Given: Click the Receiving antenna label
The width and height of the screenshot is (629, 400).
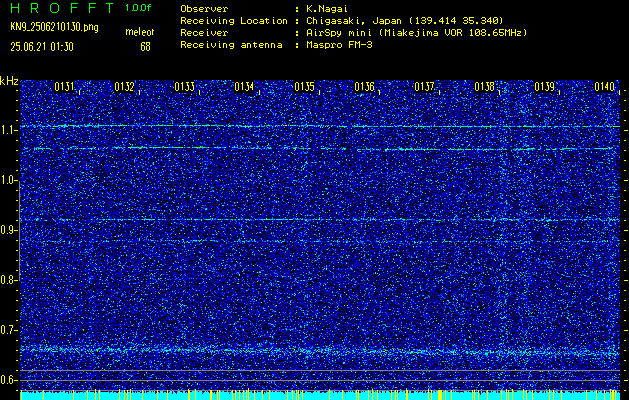Looking at the screenshot, I should [231, 45].
